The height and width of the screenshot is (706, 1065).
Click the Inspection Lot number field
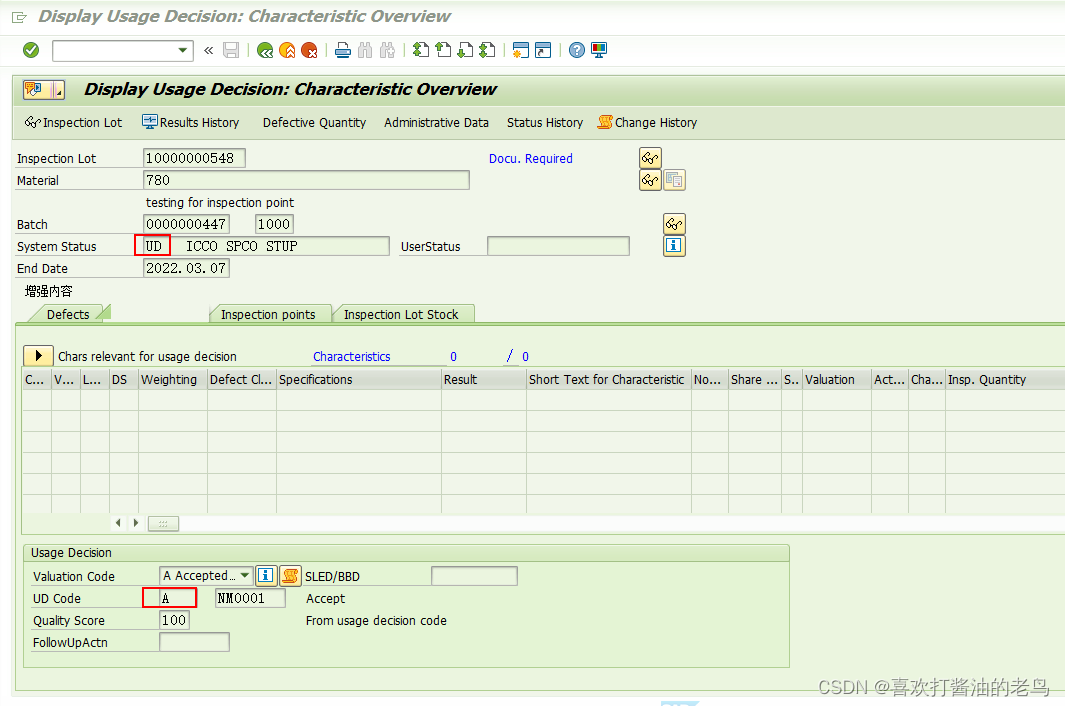pos(194,158)
